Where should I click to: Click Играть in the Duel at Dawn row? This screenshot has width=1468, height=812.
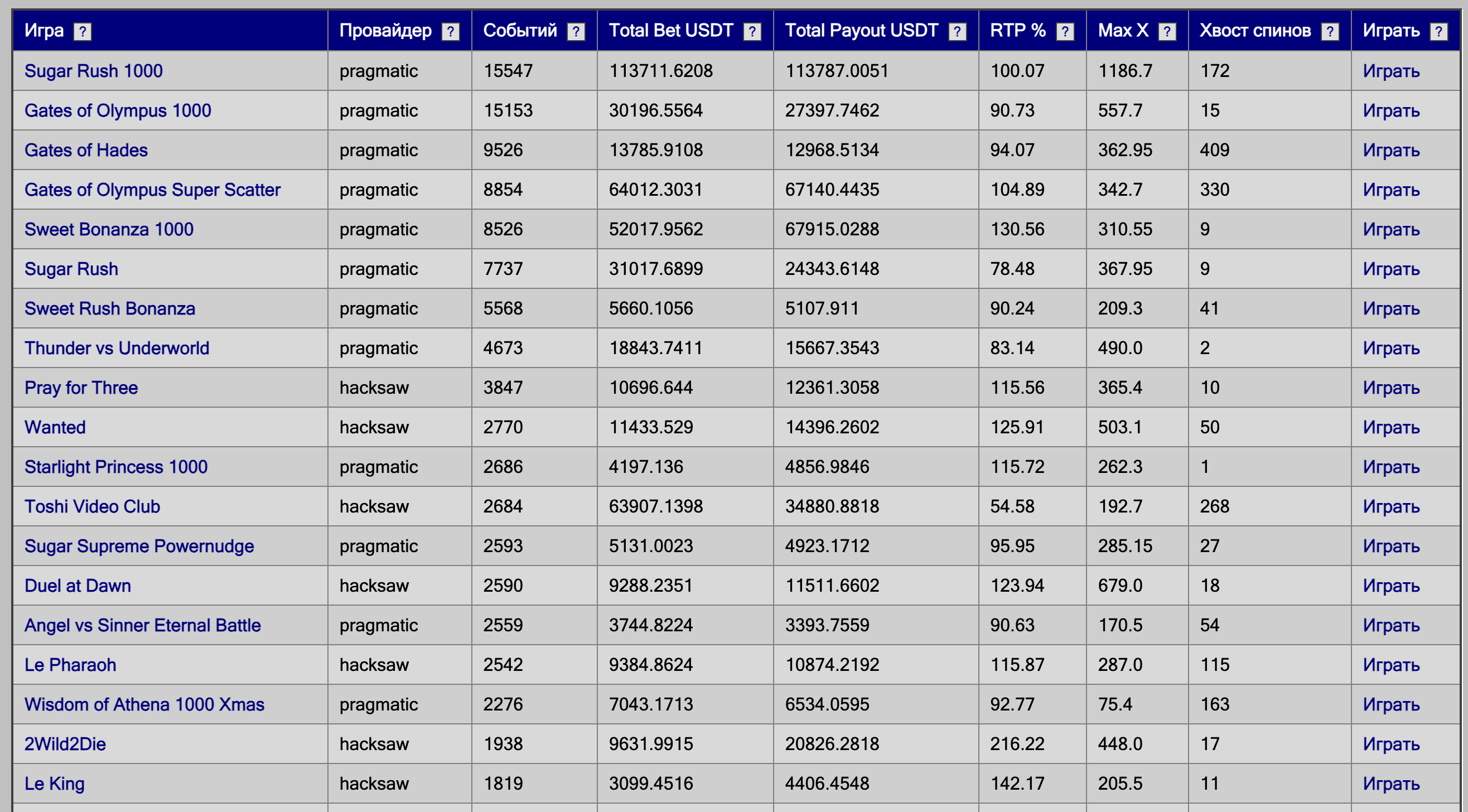pyautogui.click(x=1390, y=586)
